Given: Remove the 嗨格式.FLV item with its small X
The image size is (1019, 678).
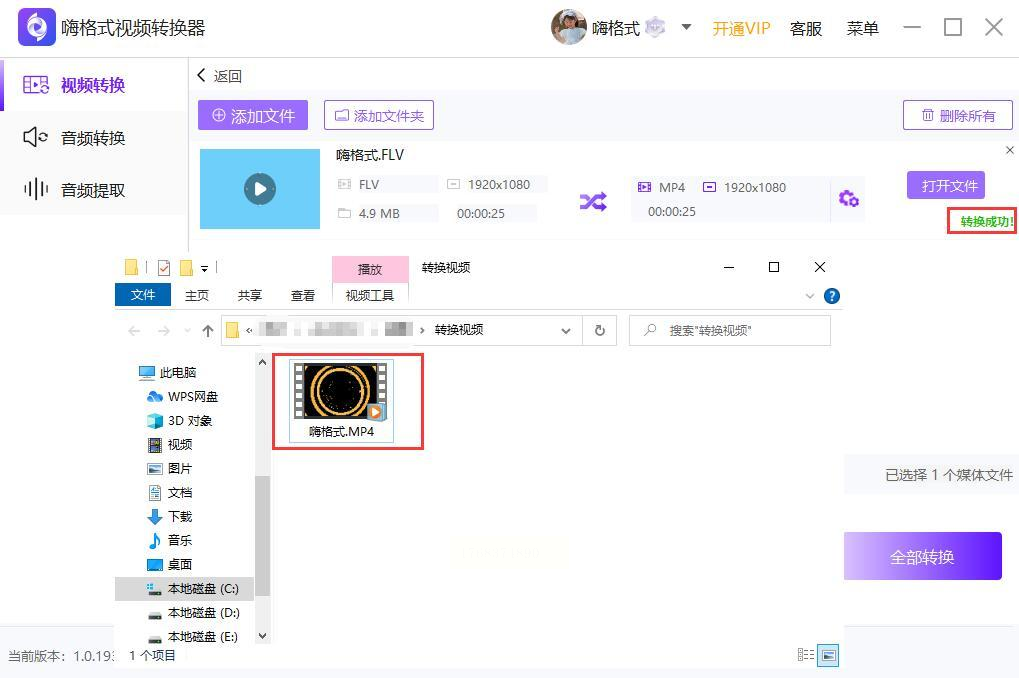Looking at the screenshot, I should (x=1009, y=150).
